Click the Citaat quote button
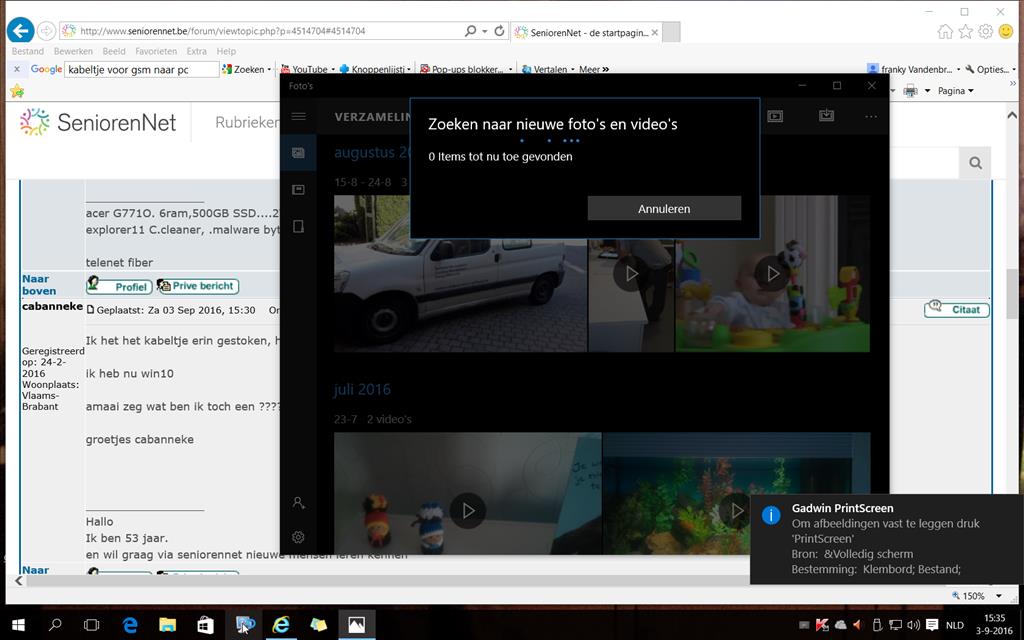The height and width of the screenshot is (640, 1024). tap(957, 310)
